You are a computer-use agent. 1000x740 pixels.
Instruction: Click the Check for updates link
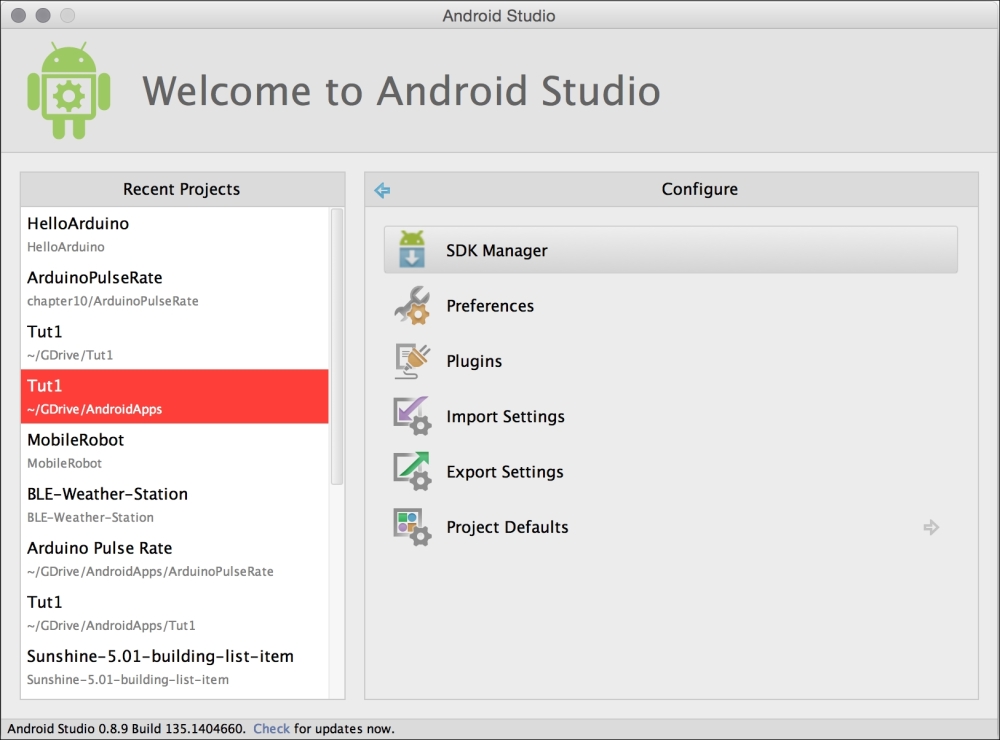[271, 729]
